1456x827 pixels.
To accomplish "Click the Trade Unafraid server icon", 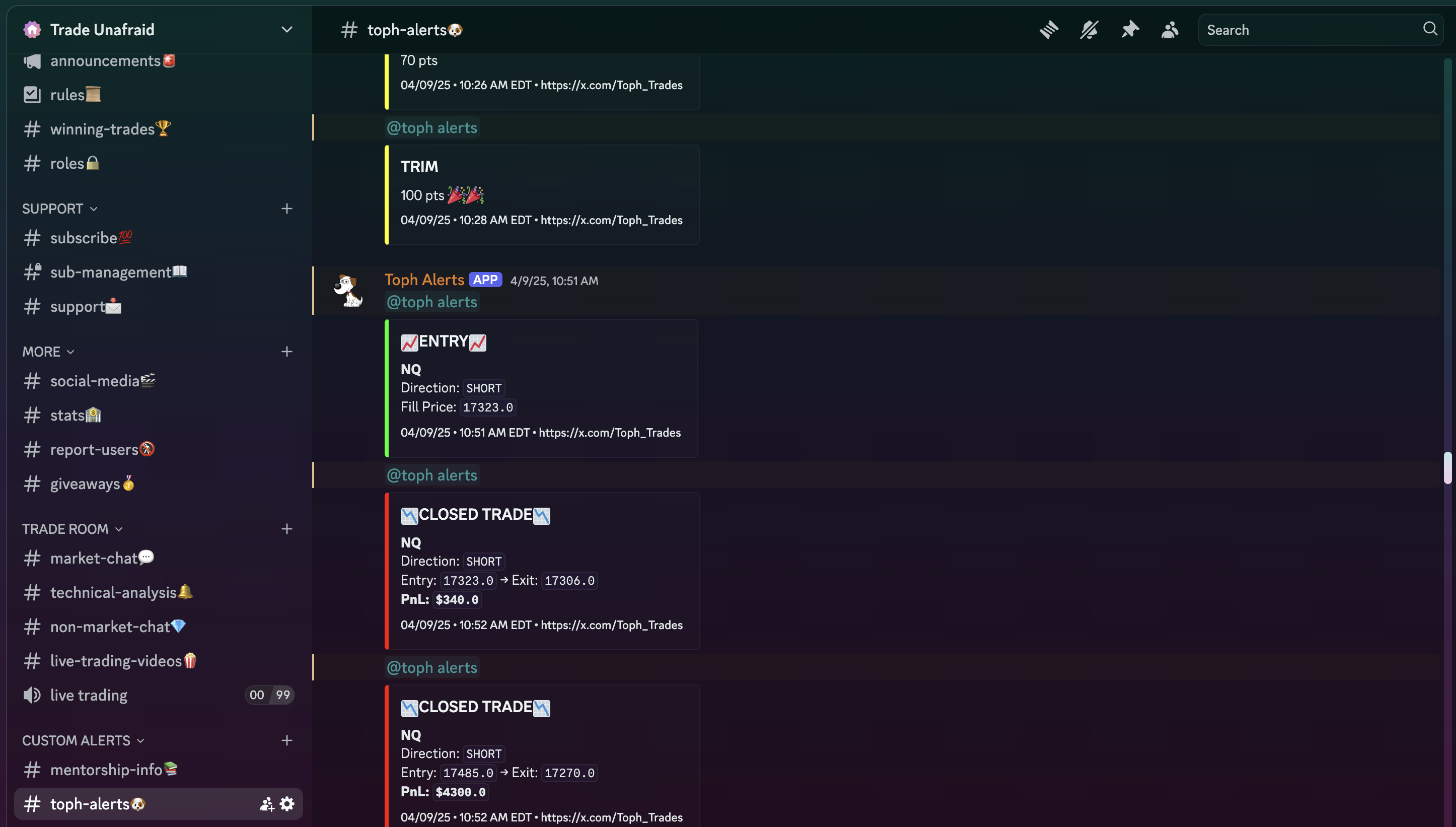I will pyautogui.click(x=32, y=29).
